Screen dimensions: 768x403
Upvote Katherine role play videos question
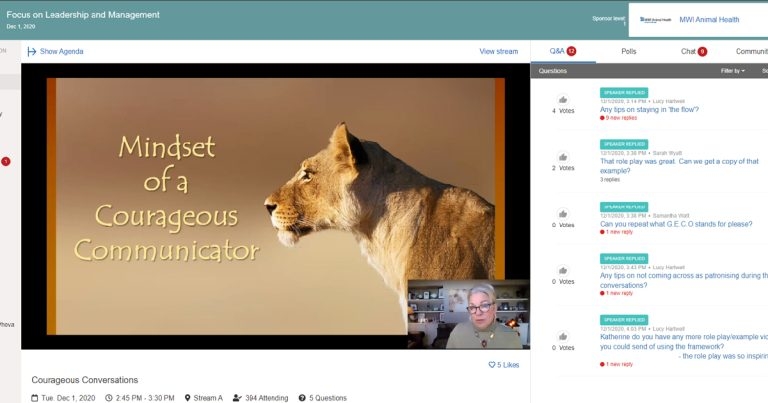coord(563,337)
